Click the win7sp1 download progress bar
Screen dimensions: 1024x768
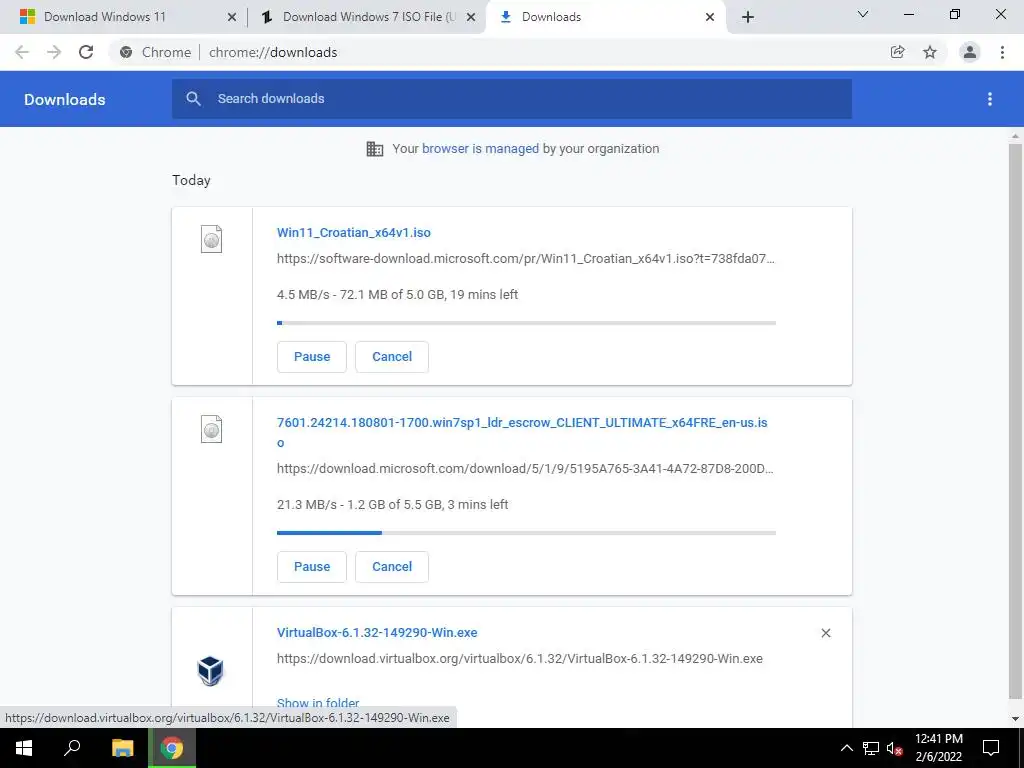(526, 533)
